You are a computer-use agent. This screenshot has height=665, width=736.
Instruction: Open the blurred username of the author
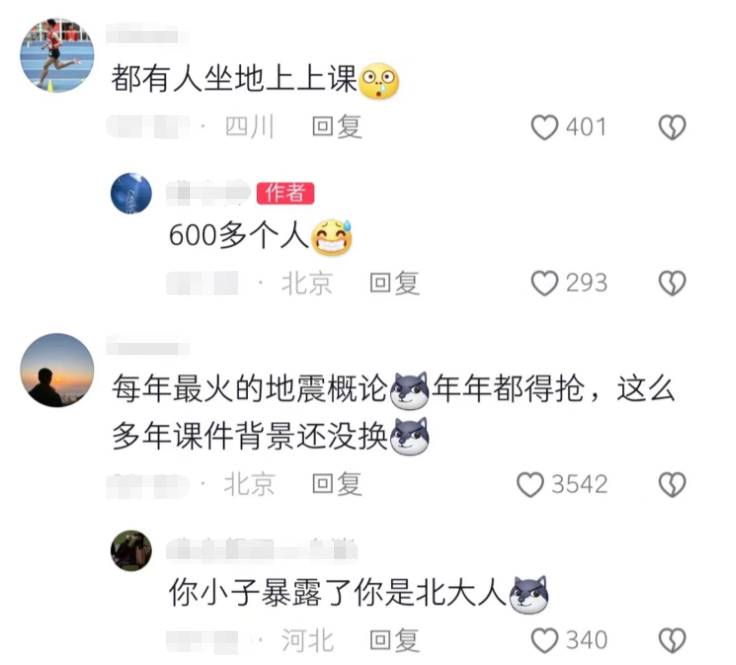[208, 193]
